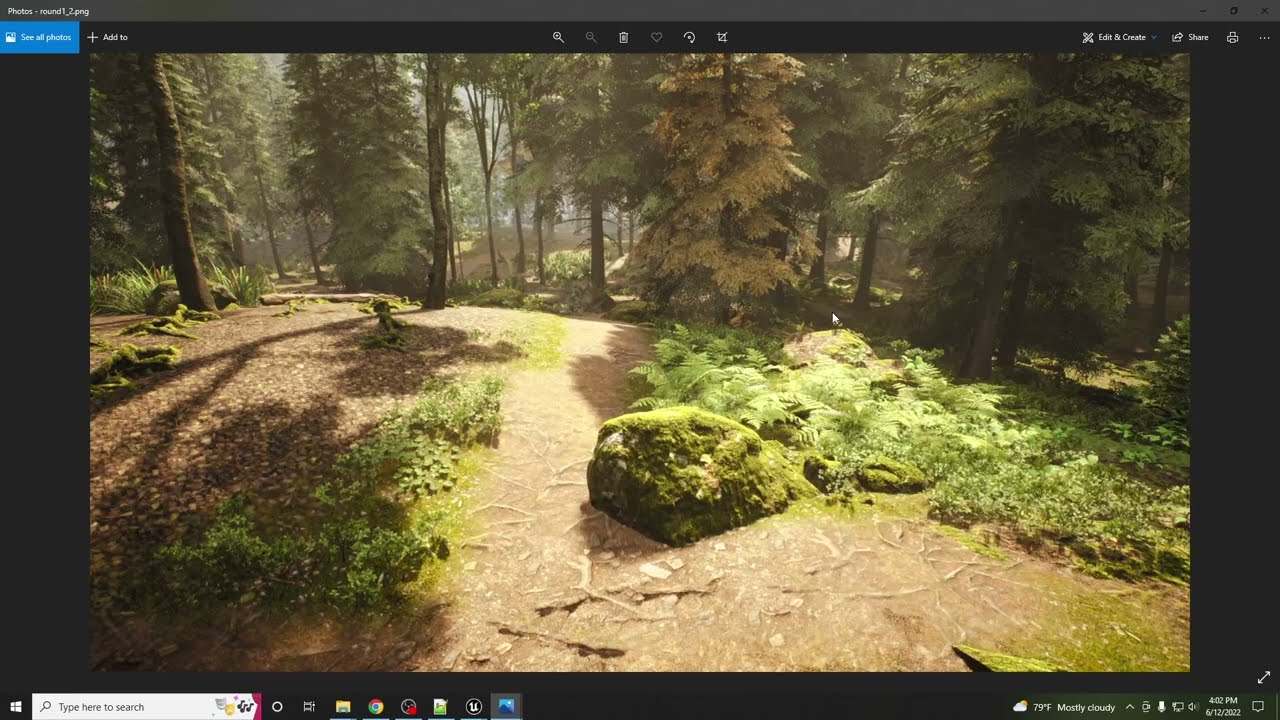Open the clock showing 4:02 PM
This screenshot has width=1280, height=720.
point(1223,706)
